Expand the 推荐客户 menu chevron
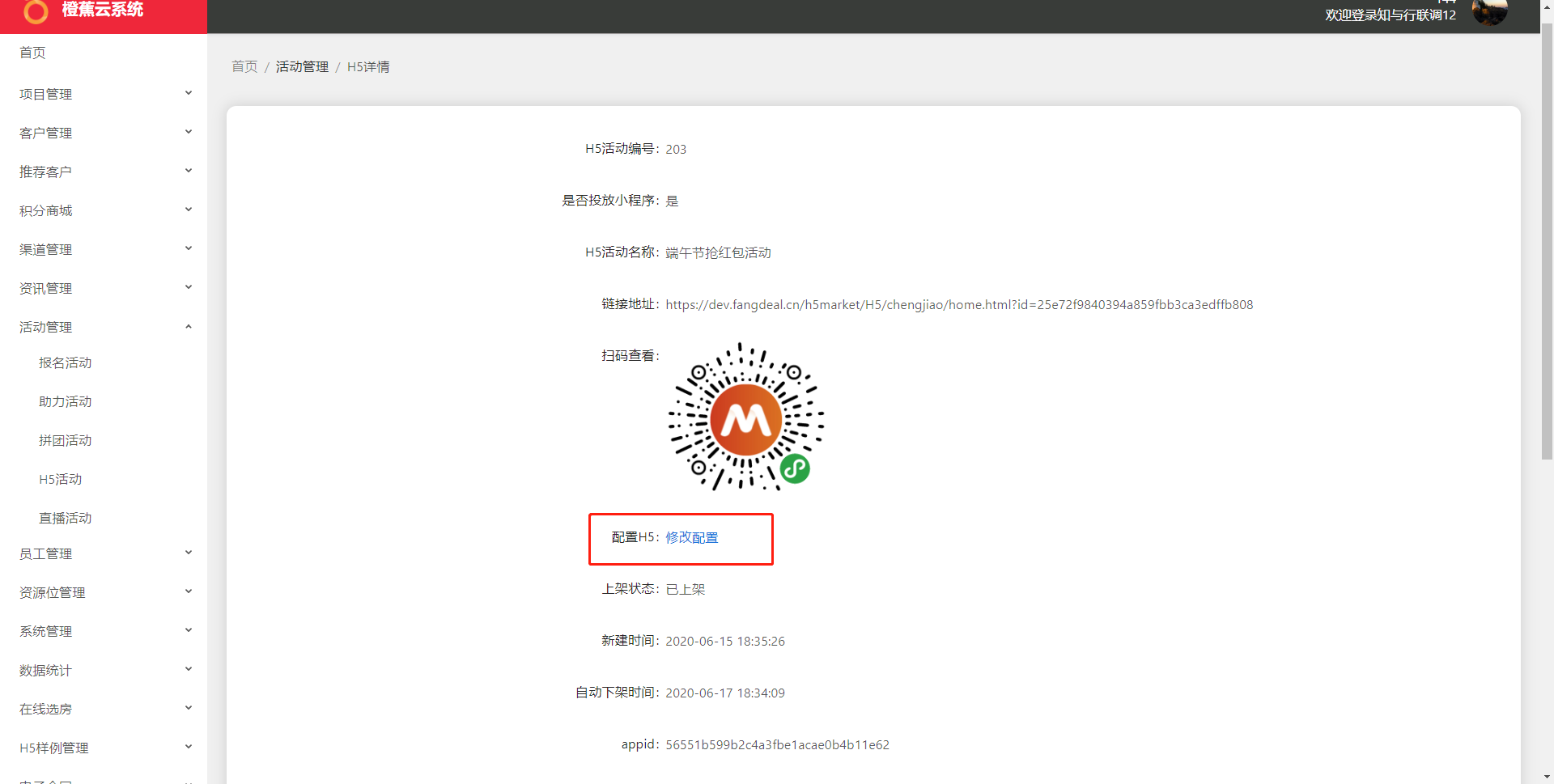Viewport: 1554px width, 784px height. (189, 171)
